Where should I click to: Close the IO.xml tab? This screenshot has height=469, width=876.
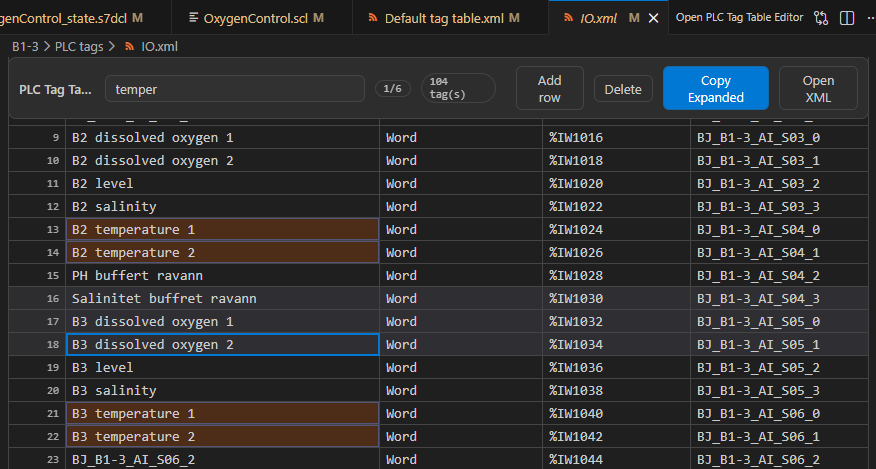click(x=653, y=18)
